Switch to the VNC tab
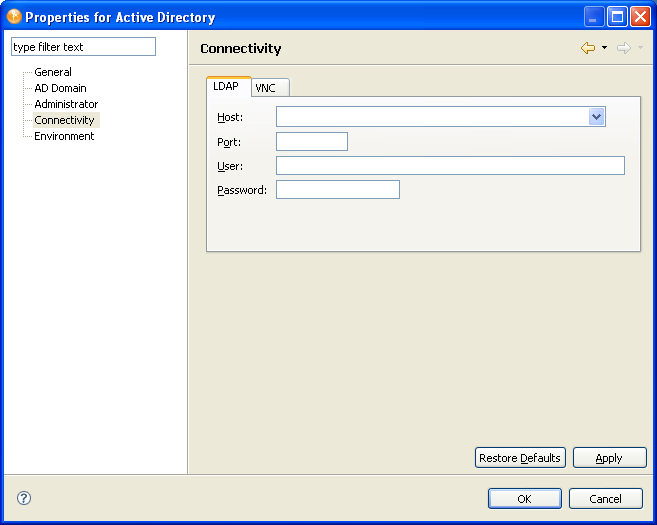The width and height of the screenshot is (657, 525). pos(270,88)
